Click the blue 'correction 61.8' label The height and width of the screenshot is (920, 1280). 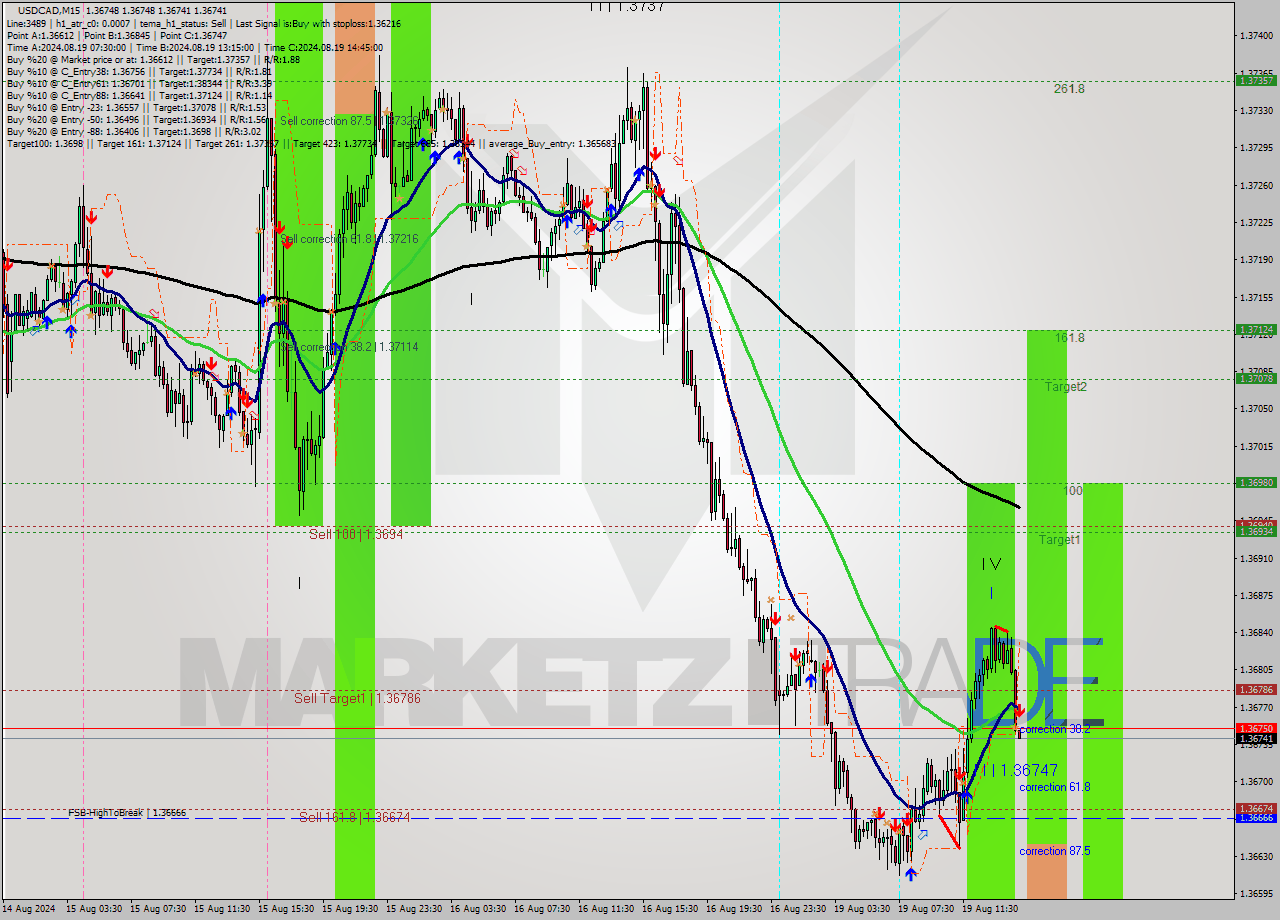pos(1054,787)
